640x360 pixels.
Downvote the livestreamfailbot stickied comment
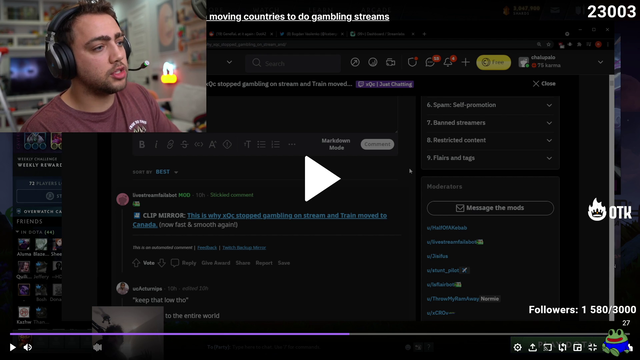coord(162,263)
